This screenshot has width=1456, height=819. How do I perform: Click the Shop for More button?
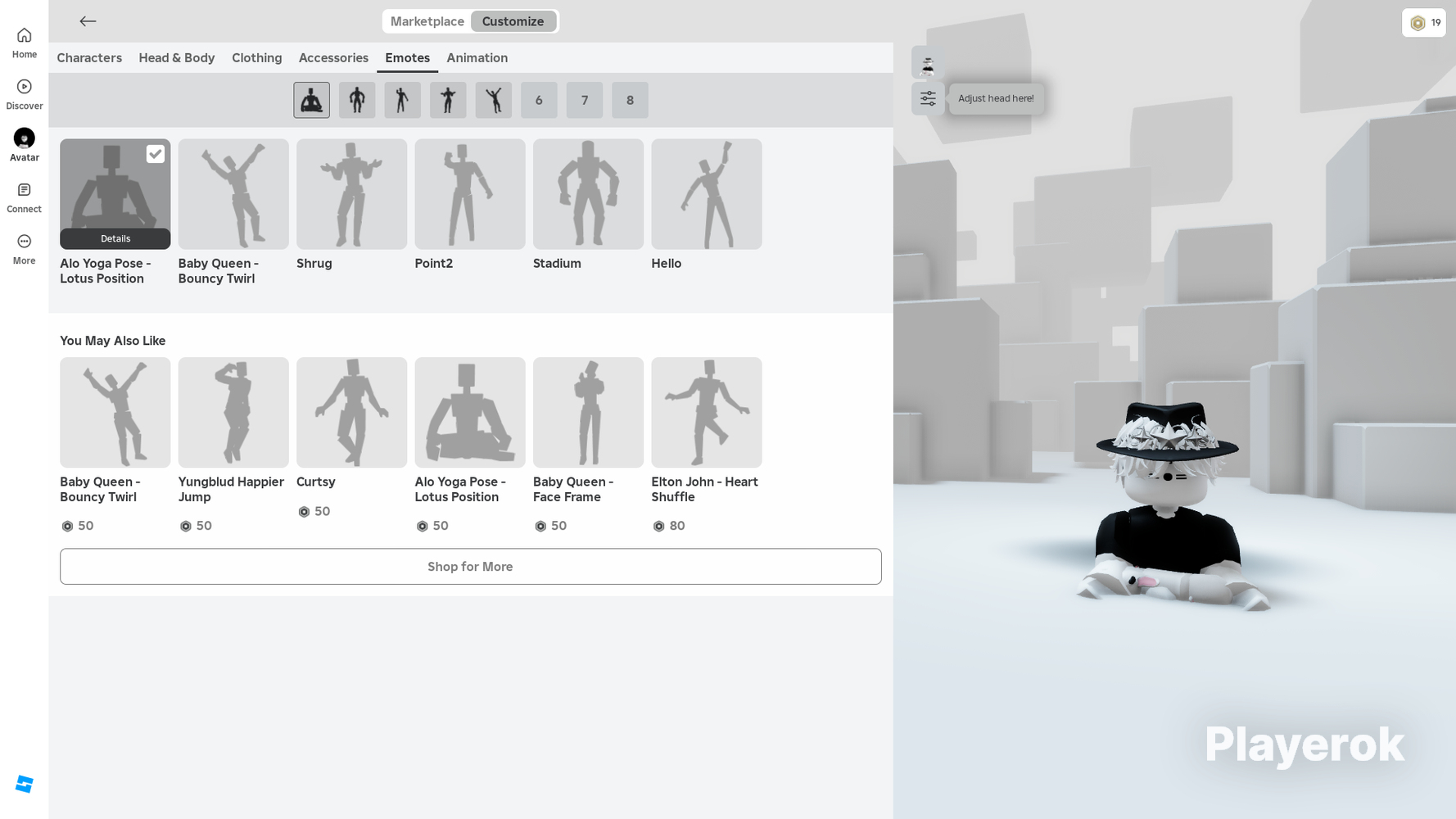pos(471,567)
